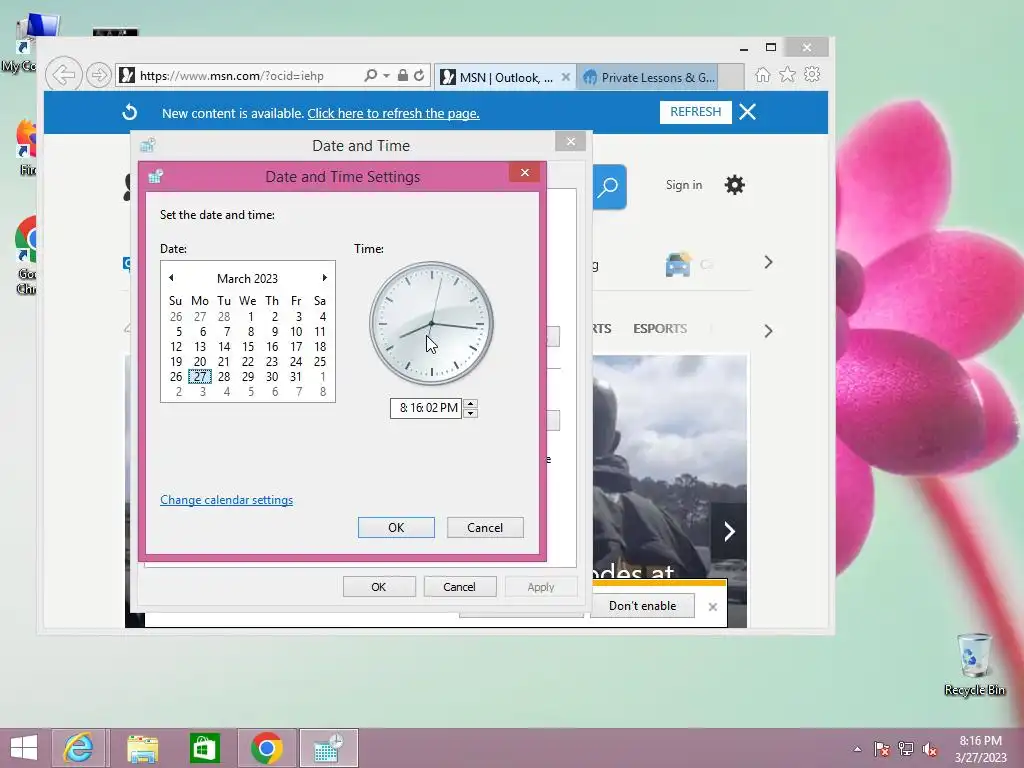Open File Explorer from taskbar
Image resolution: width=1024 pixels, height=768 pixels.
(x=142, y=748)
